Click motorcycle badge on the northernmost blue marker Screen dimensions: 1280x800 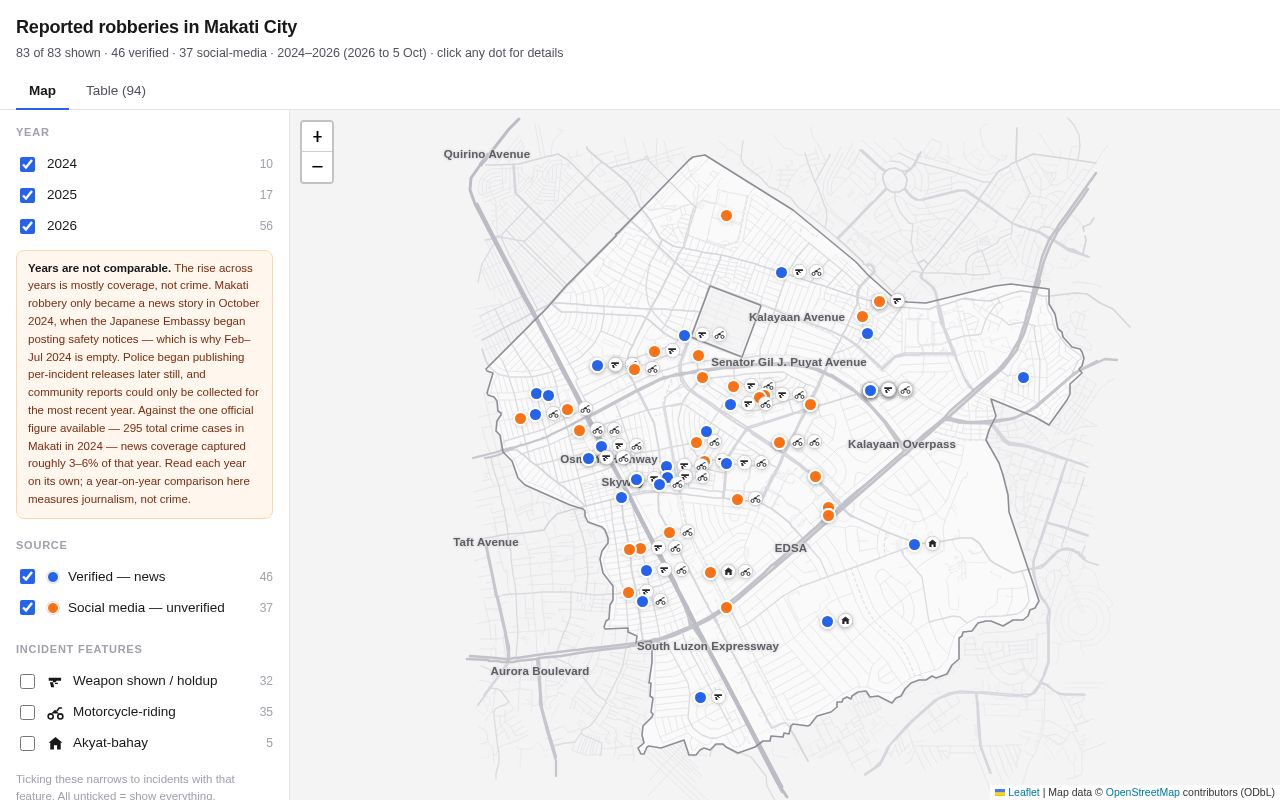point(816,272)
